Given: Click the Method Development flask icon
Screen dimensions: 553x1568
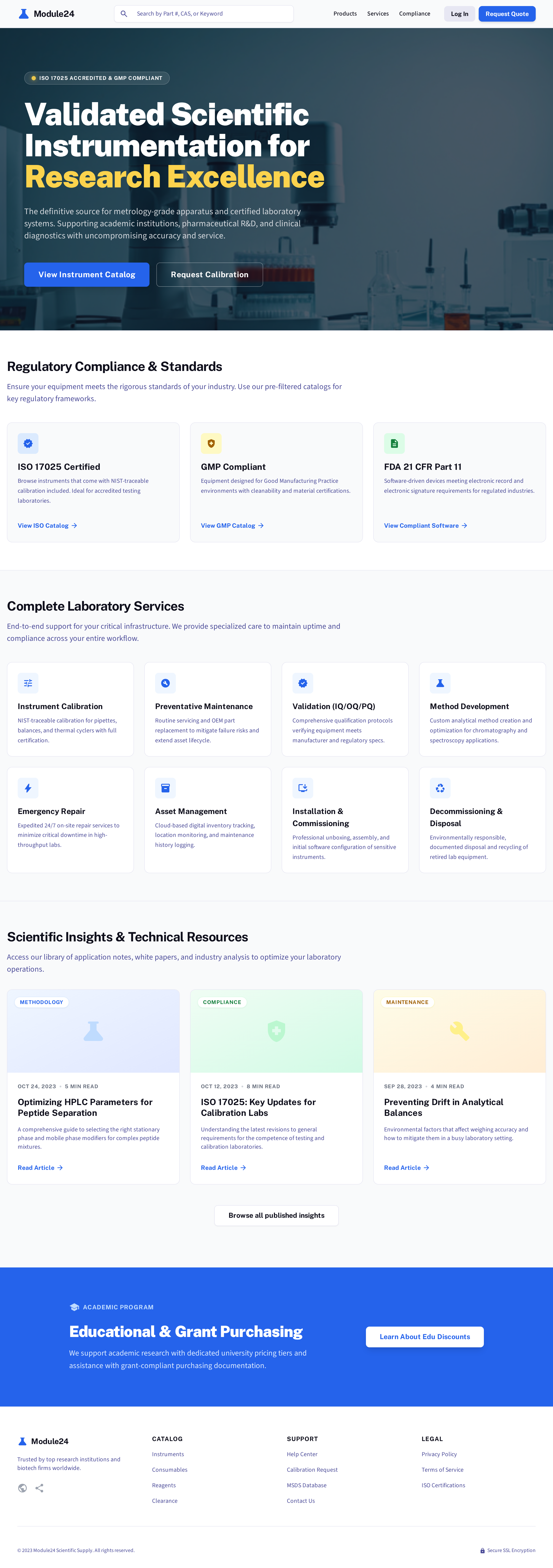Looking at the screenshot, I should pos(440,683).
